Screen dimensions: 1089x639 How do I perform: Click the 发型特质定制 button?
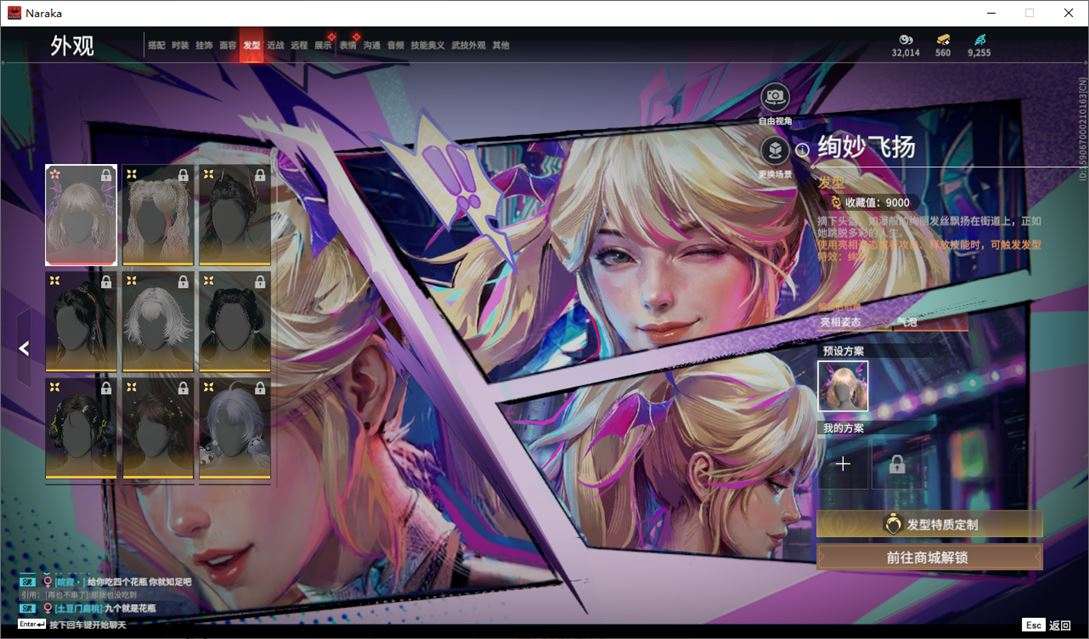[929, 524]
